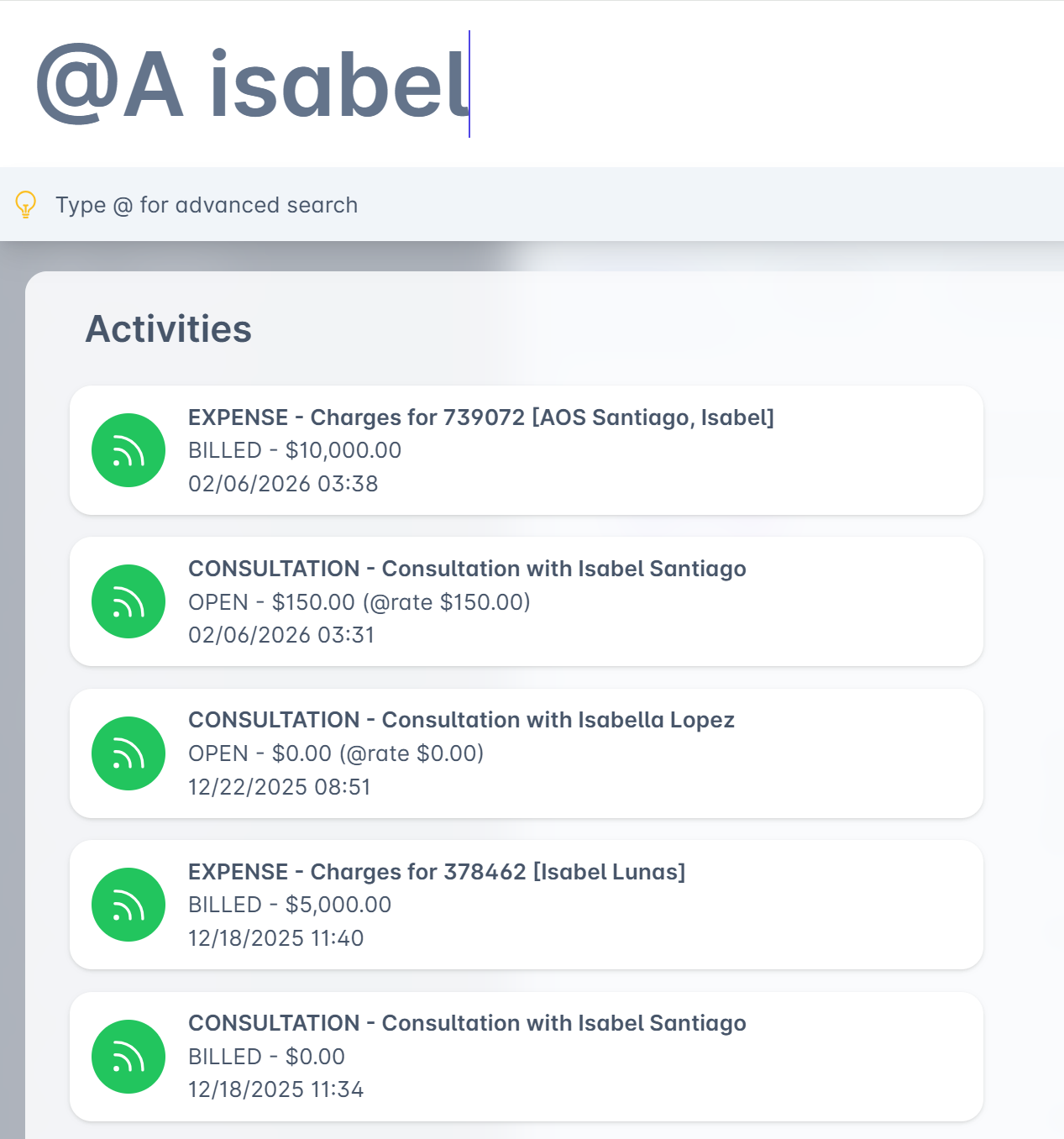Click the lightbulb tip icon
Image resolution: width=1064 pixels, height=1139 pixels.
coord(26,204)
